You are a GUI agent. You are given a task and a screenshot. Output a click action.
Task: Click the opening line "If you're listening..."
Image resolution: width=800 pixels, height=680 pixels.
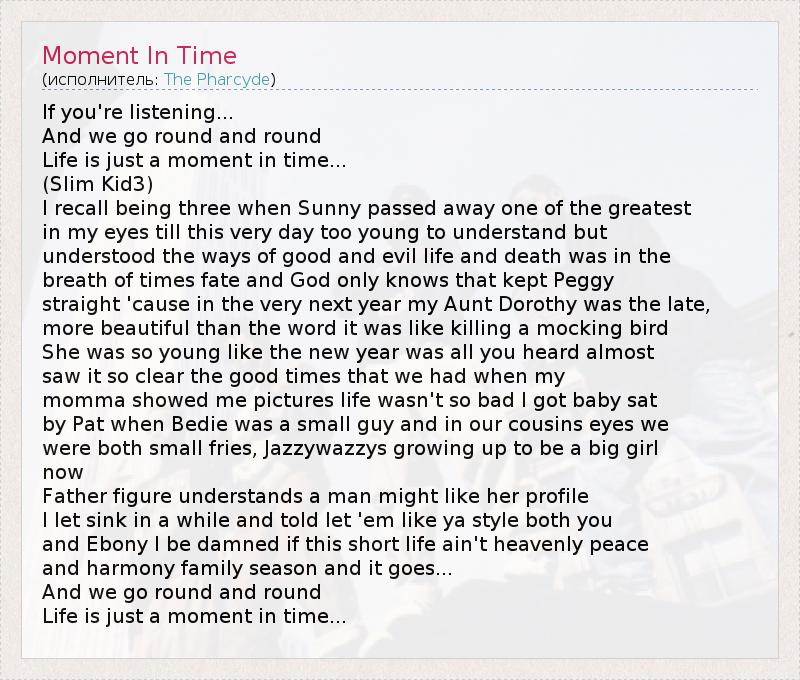click(138, 111)
